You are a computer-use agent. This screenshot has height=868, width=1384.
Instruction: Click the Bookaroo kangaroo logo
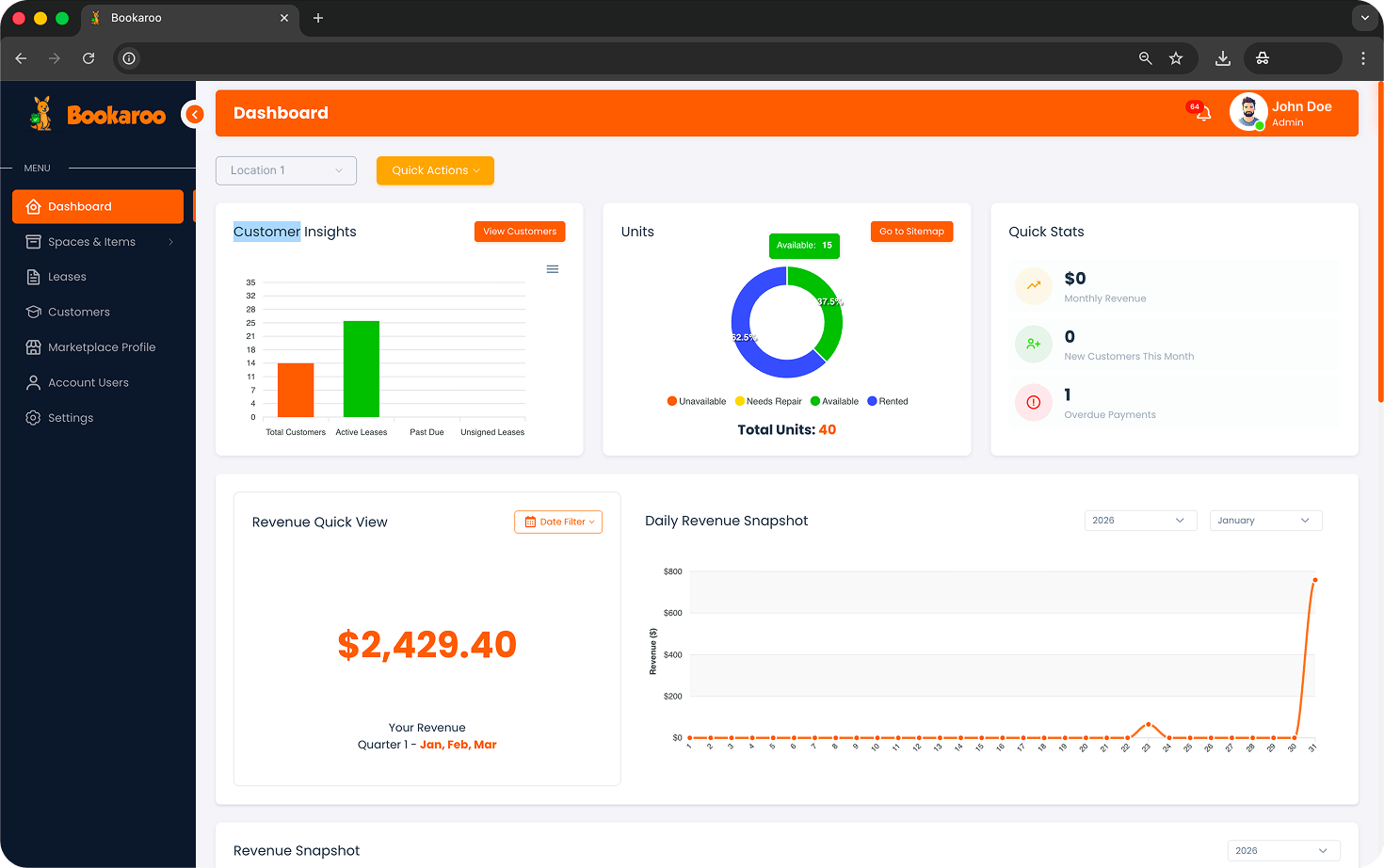(x=41, y=113)
